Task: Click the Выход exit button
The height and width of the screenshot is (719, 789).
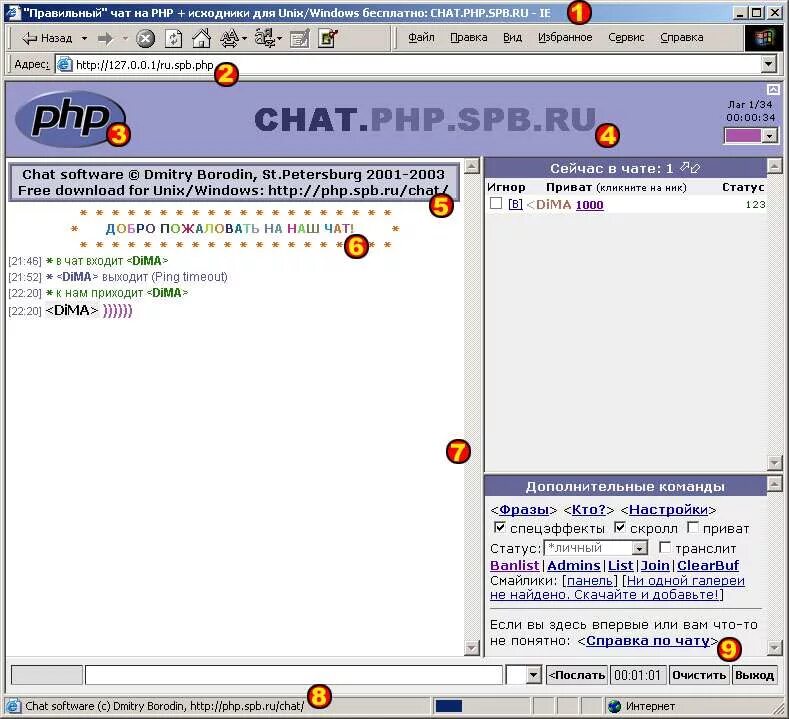Action: [754, 675]
